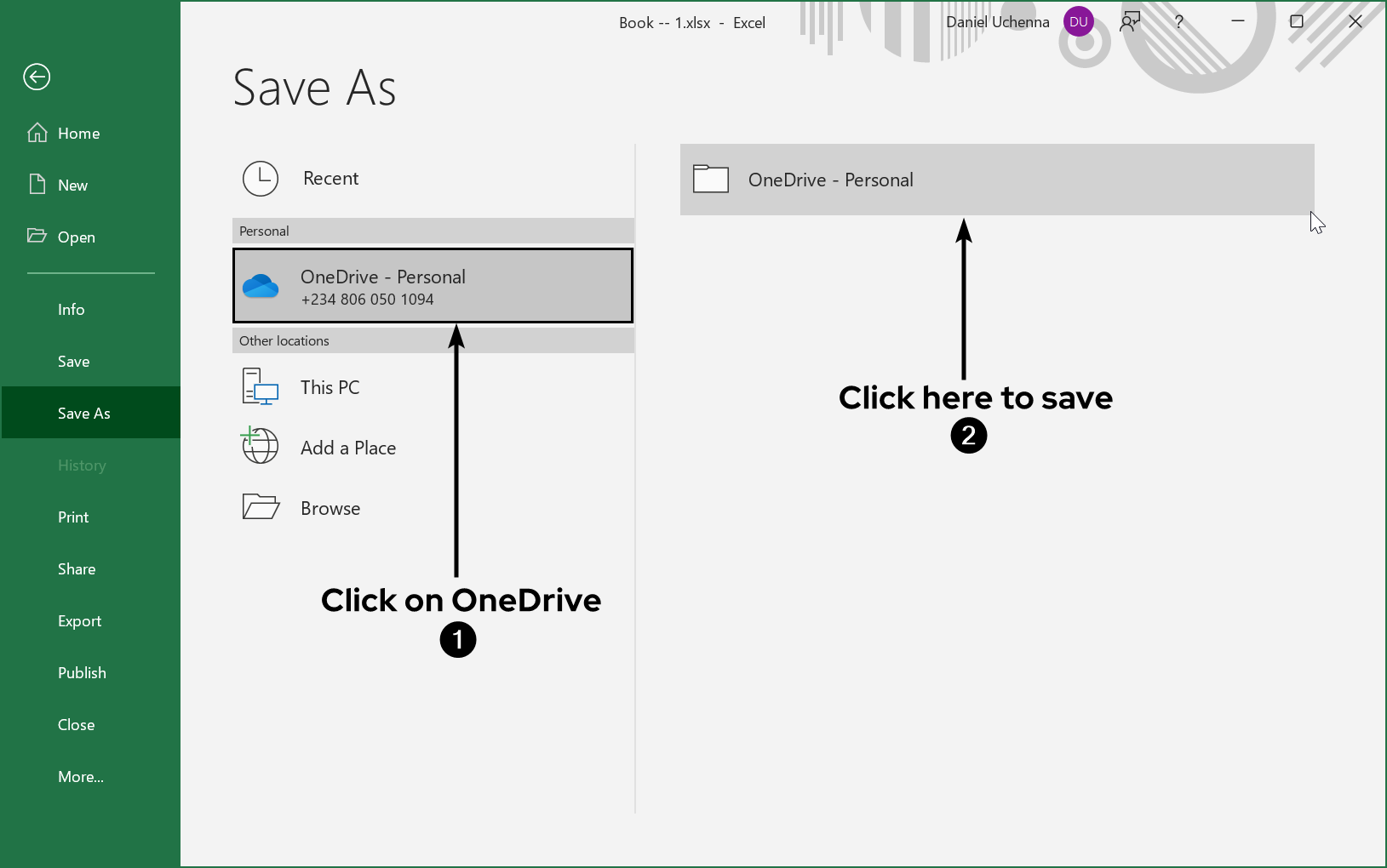Open the feedback icon in title bar

click(1130, 22)
